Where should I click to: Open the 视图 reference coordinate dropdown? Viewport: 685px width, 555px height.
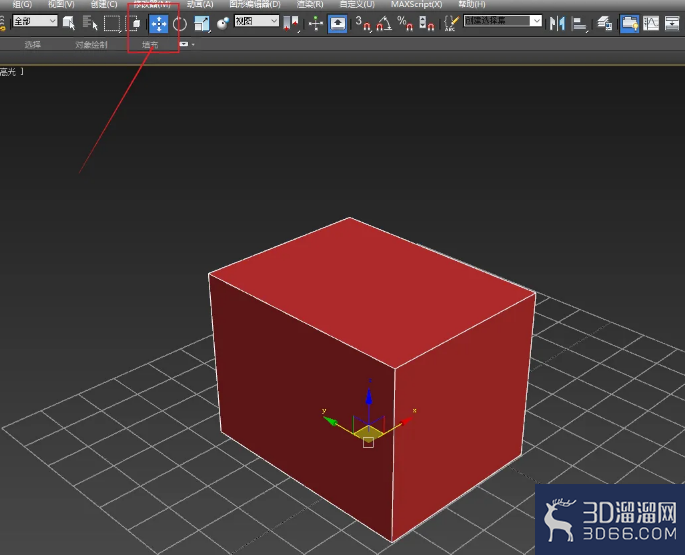(x=256, y=21)
